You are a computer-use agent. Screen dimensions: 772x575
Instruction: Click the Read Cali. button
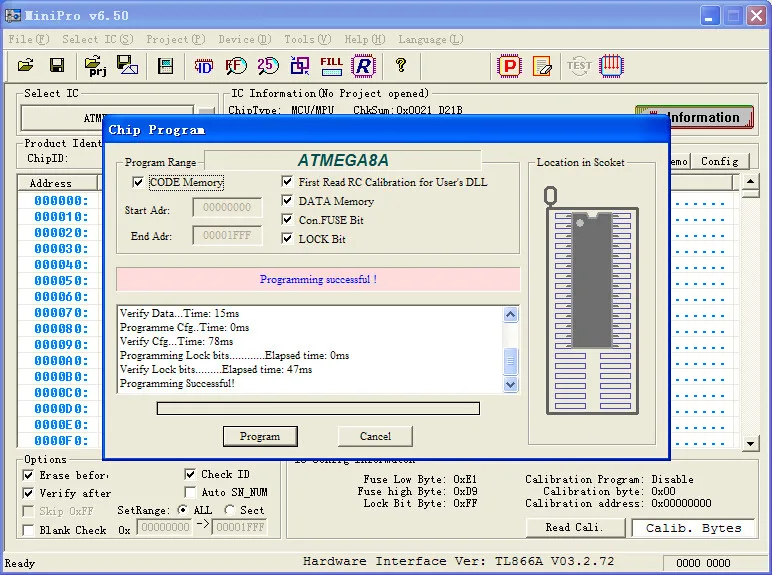click(576, 527)
